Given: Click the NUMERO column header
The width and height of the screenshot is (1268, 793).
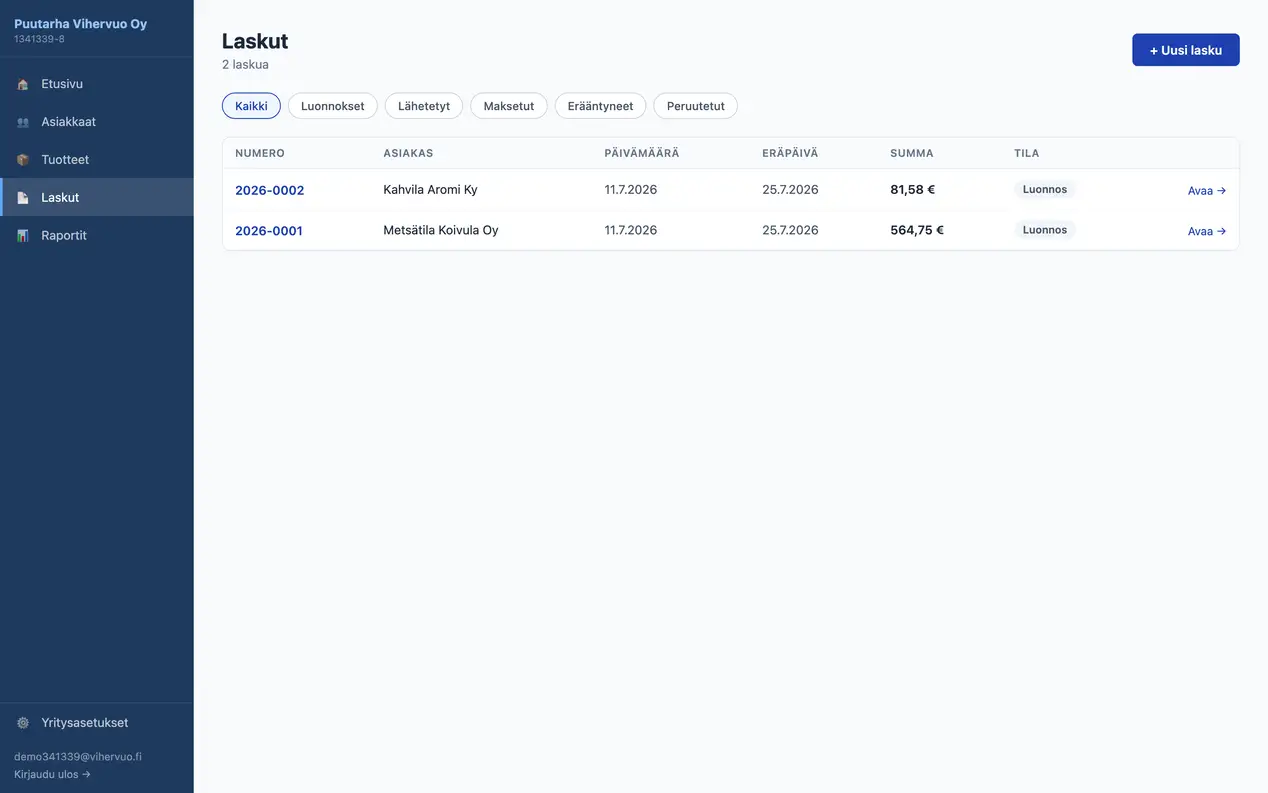Looking at the screenshot, I should tap(260, 153).
